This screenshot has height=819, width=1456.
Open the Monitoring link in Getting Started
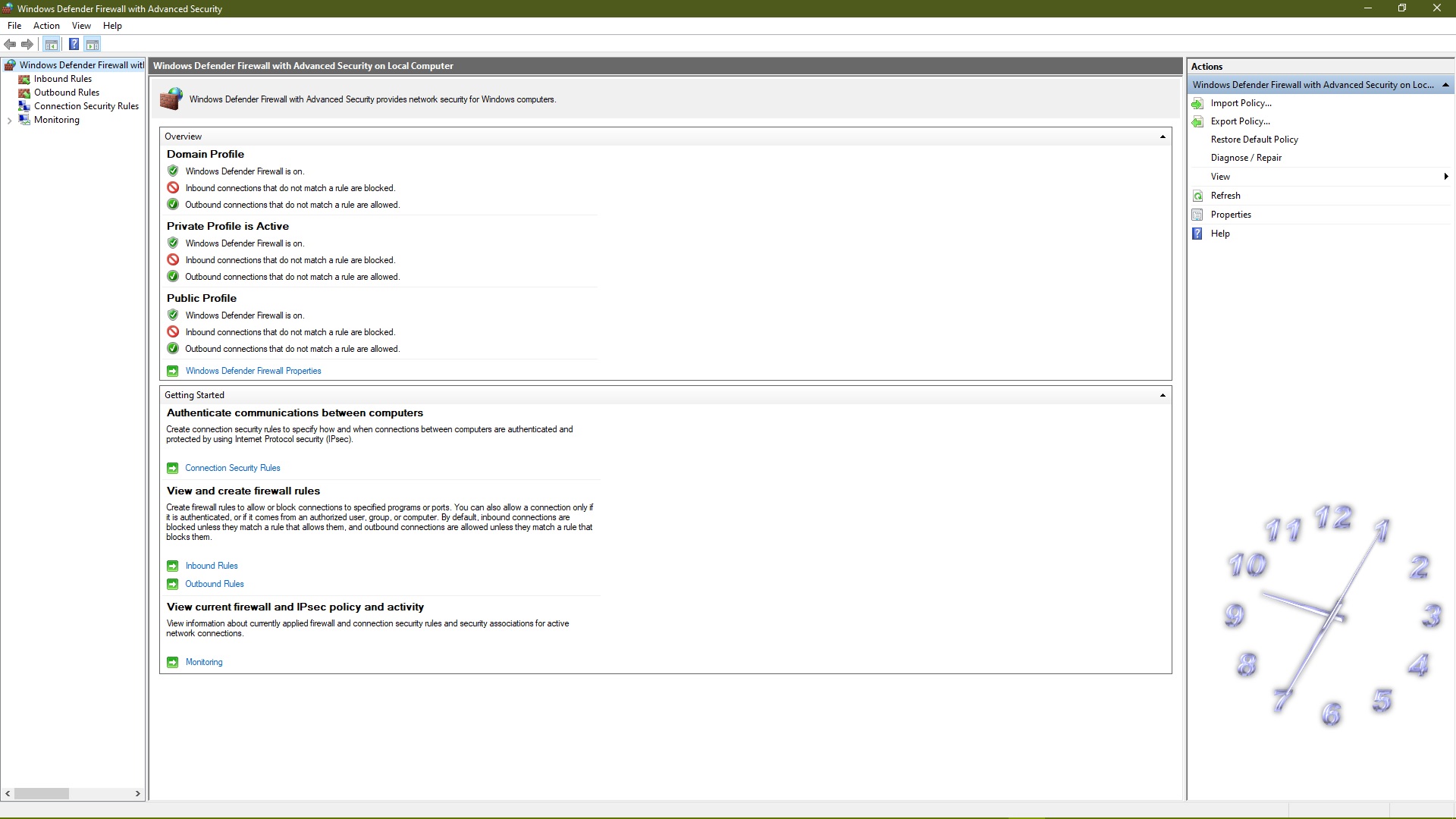[x=204, y=662]
